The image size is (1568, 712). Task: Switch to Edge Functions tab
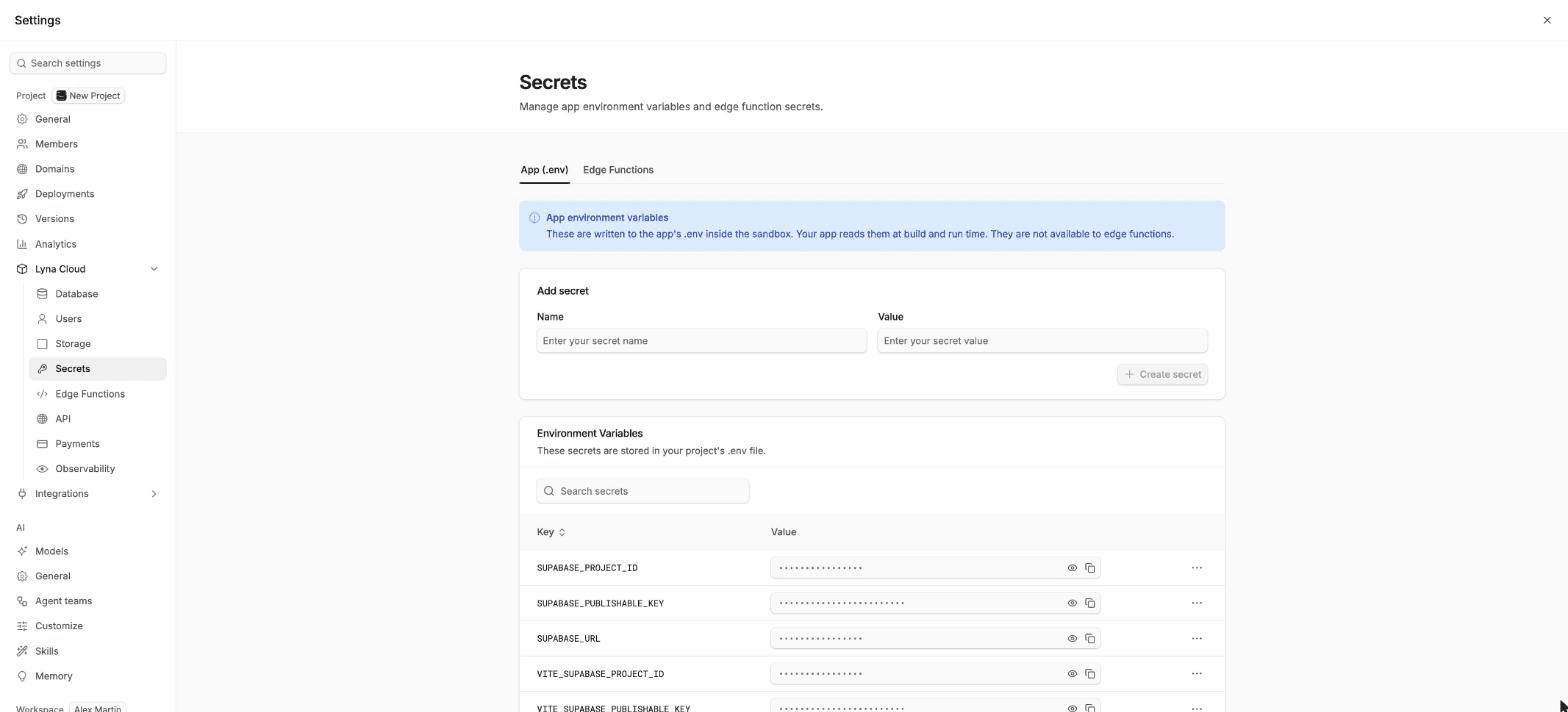coord(618,170)
